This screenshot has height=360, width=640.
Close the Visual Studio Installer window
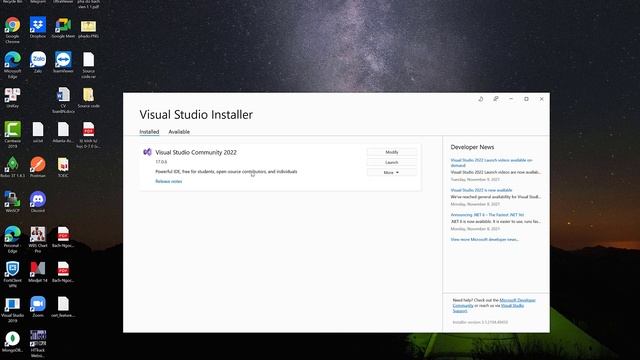point(542,99)
